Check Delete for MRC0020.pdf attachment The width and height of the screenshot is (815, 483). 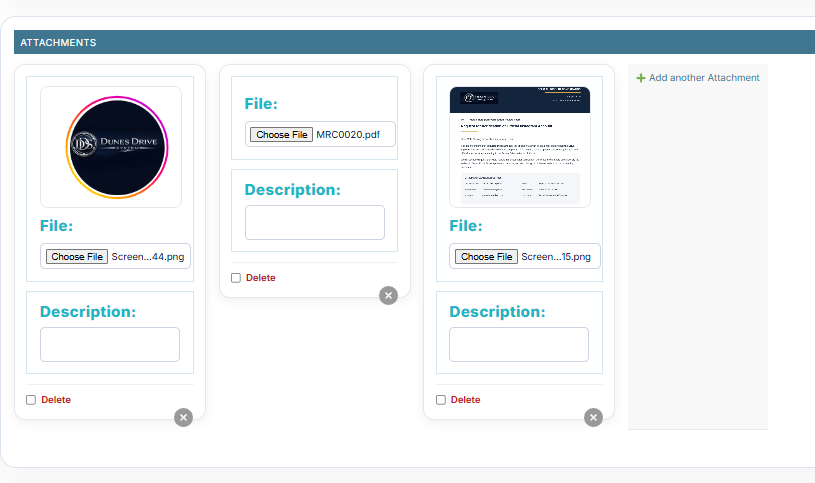tap(236, 278)
